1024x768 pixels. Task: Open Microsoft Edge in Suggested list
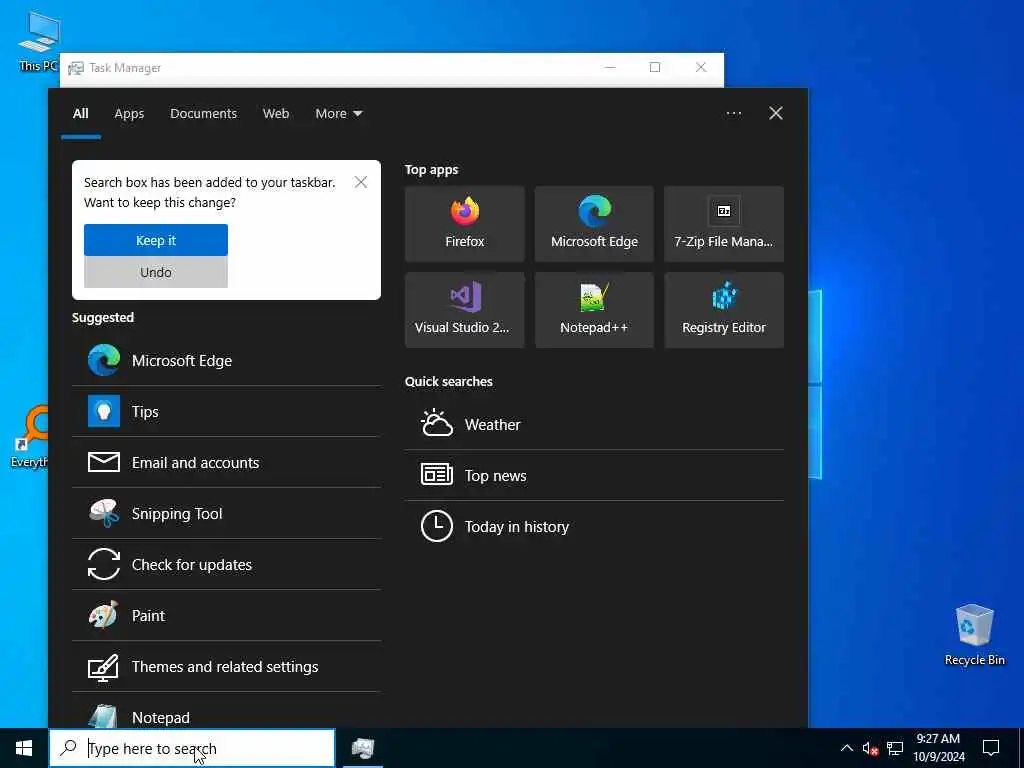point(226,360)
